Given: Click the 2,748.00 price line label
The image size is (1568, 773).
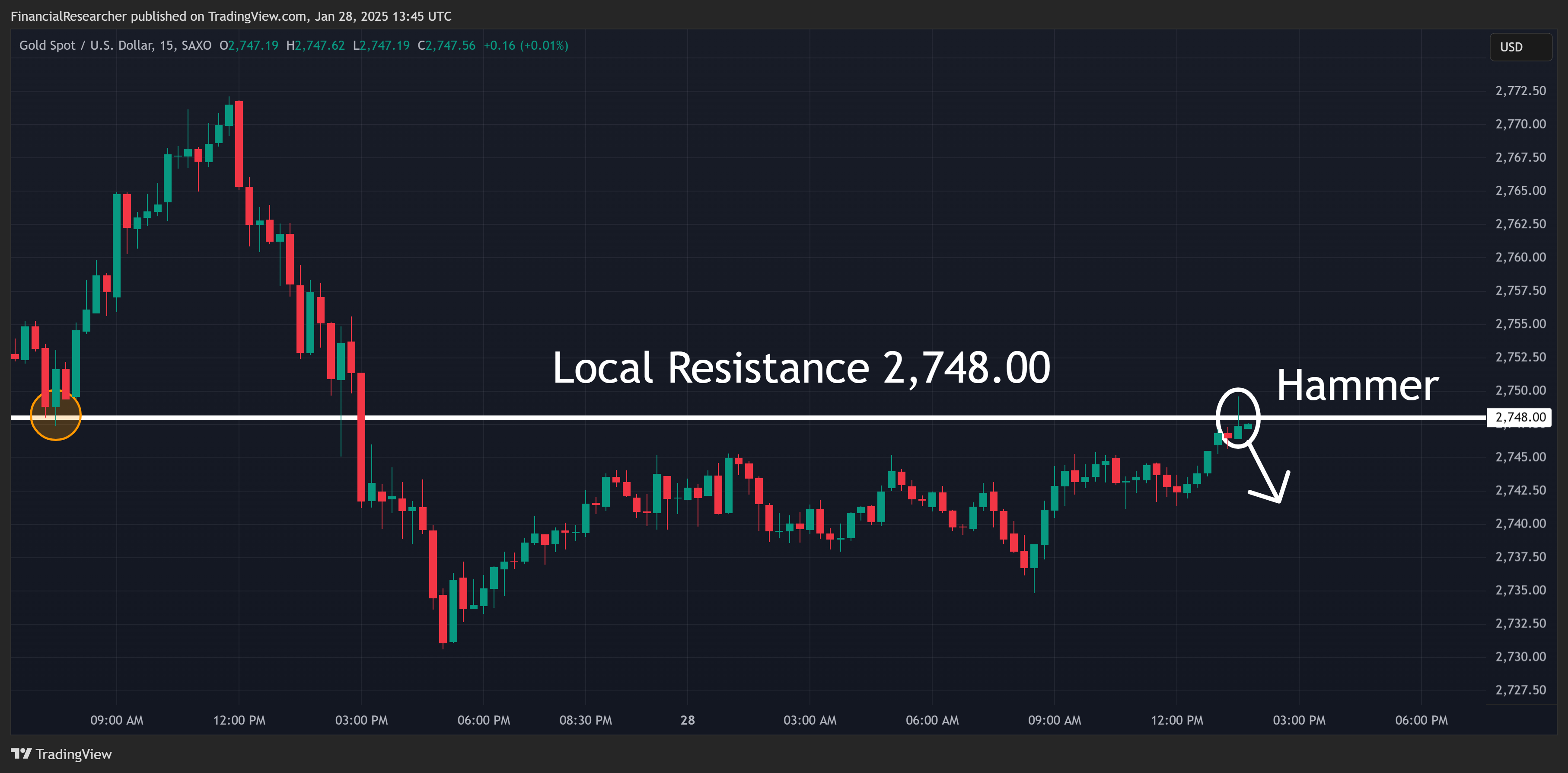Looking at the screenshot, I should pos(1520,417).
